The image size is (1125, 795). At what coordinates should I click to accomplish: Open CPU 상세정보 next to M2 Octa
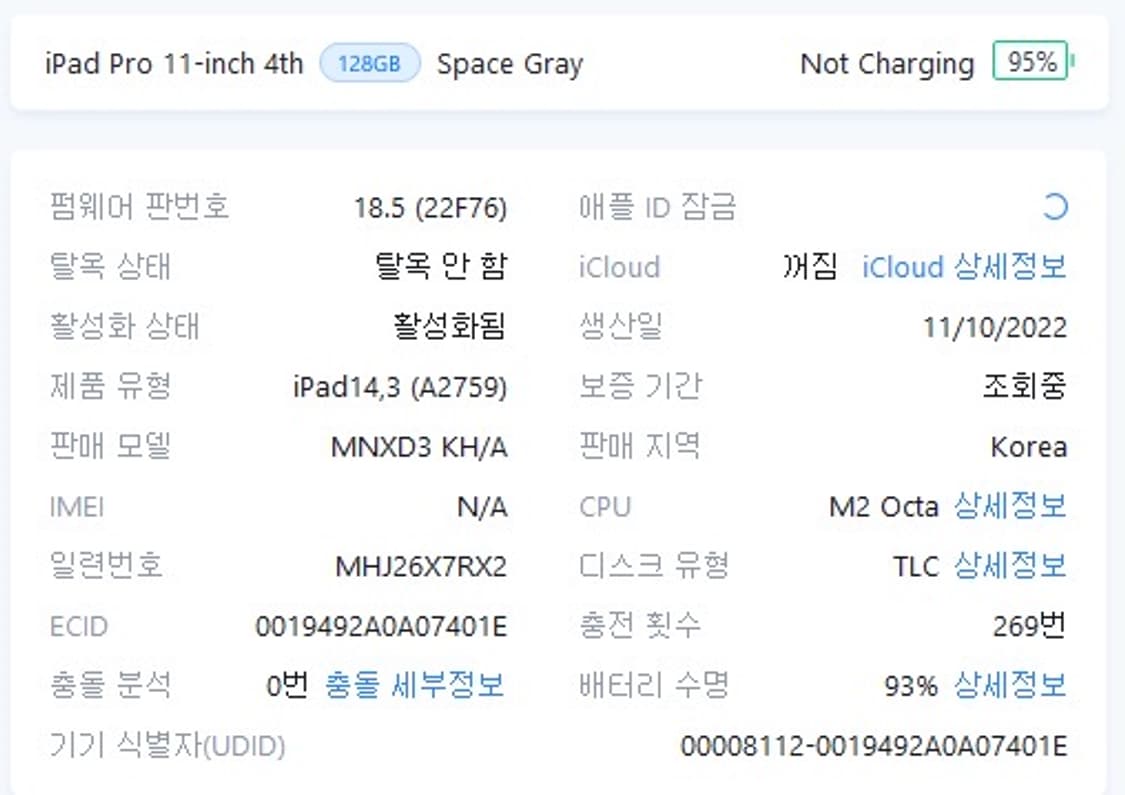pyautogui.click(x=1009, y=506)
